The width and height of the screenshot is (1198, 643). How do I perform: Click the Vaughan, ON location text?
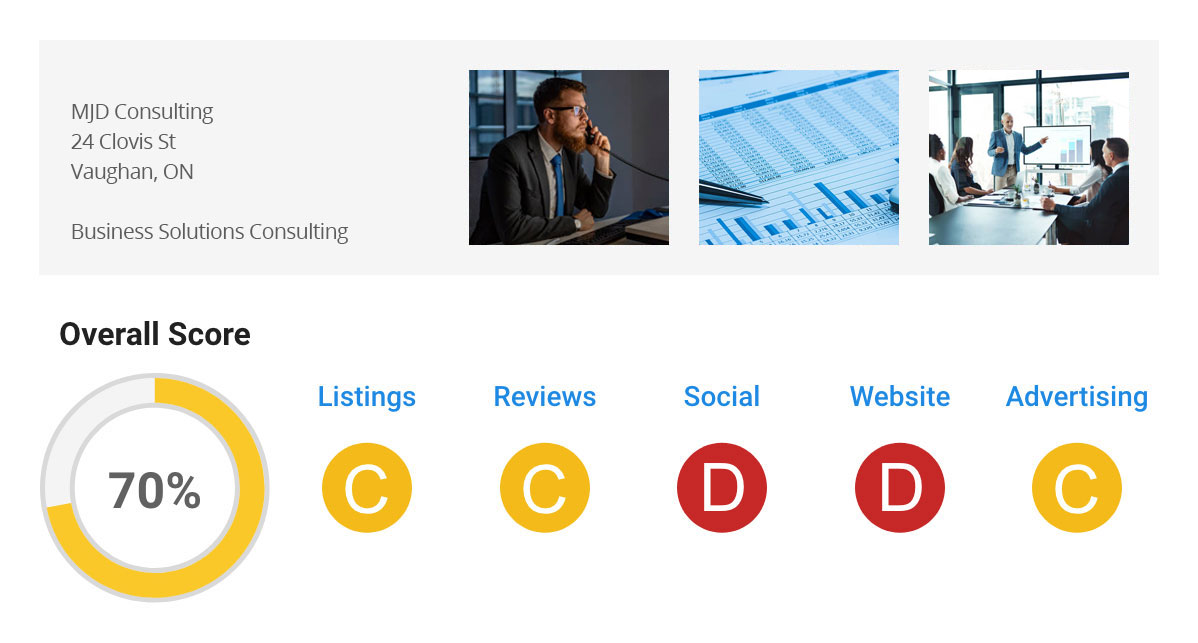[x=132, y=172]
